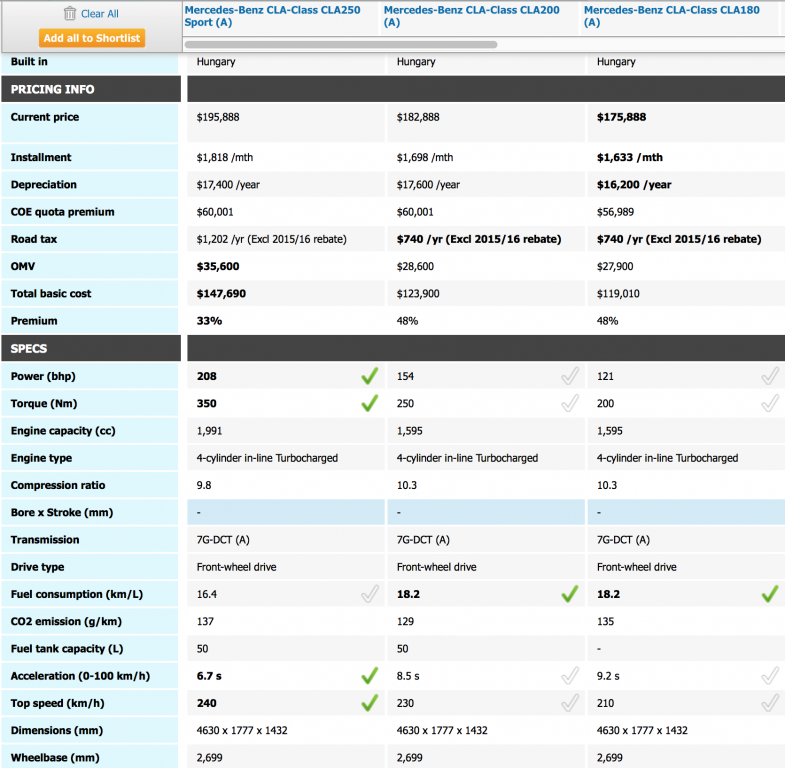The width and height of the screenshot is (785, 768).
Task: Open Mercedes-Benz CLA-Class CLA180 link
Action: coord(672,16)
